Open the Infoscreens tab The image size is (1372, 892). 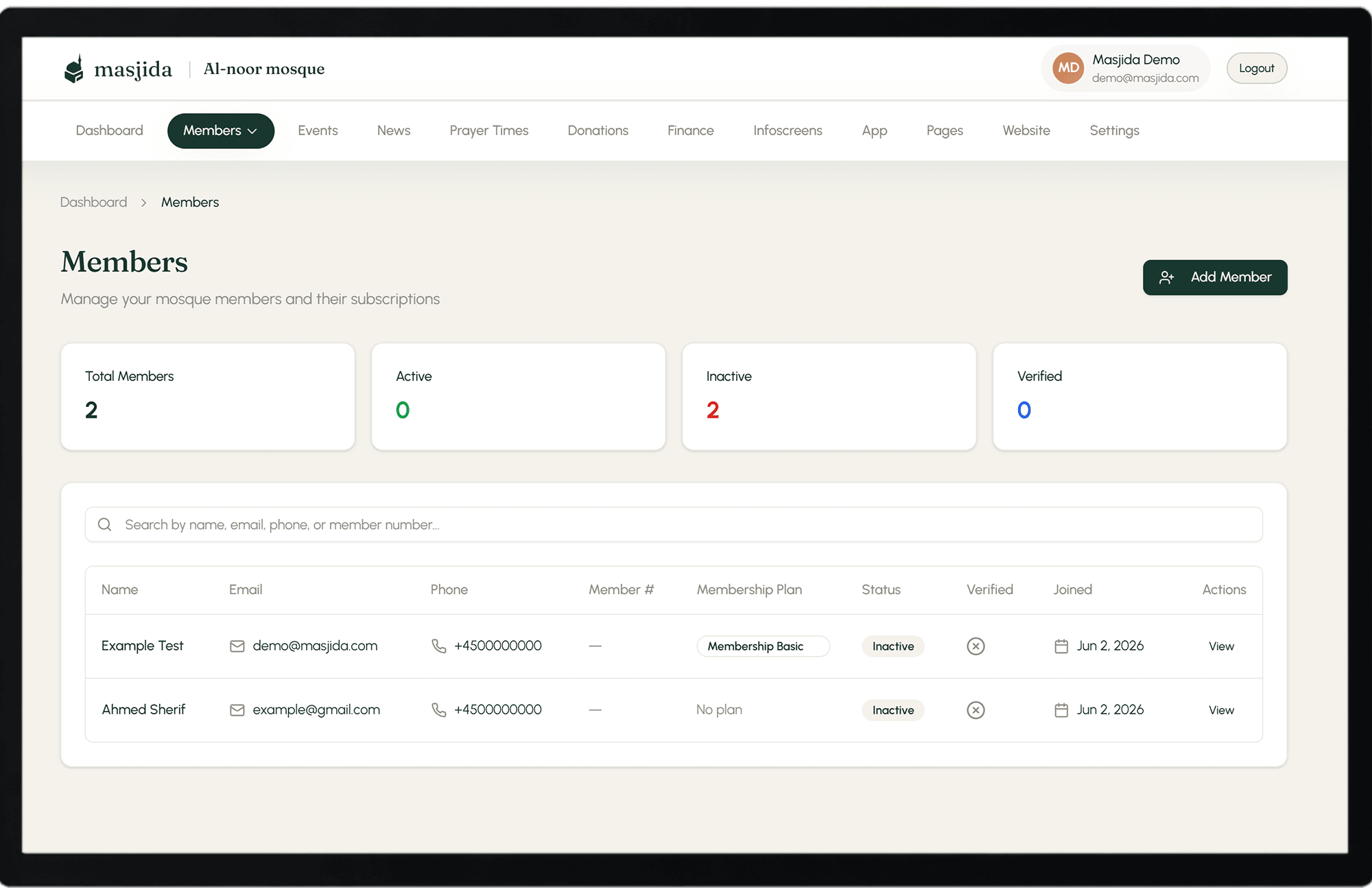[788, 130]
